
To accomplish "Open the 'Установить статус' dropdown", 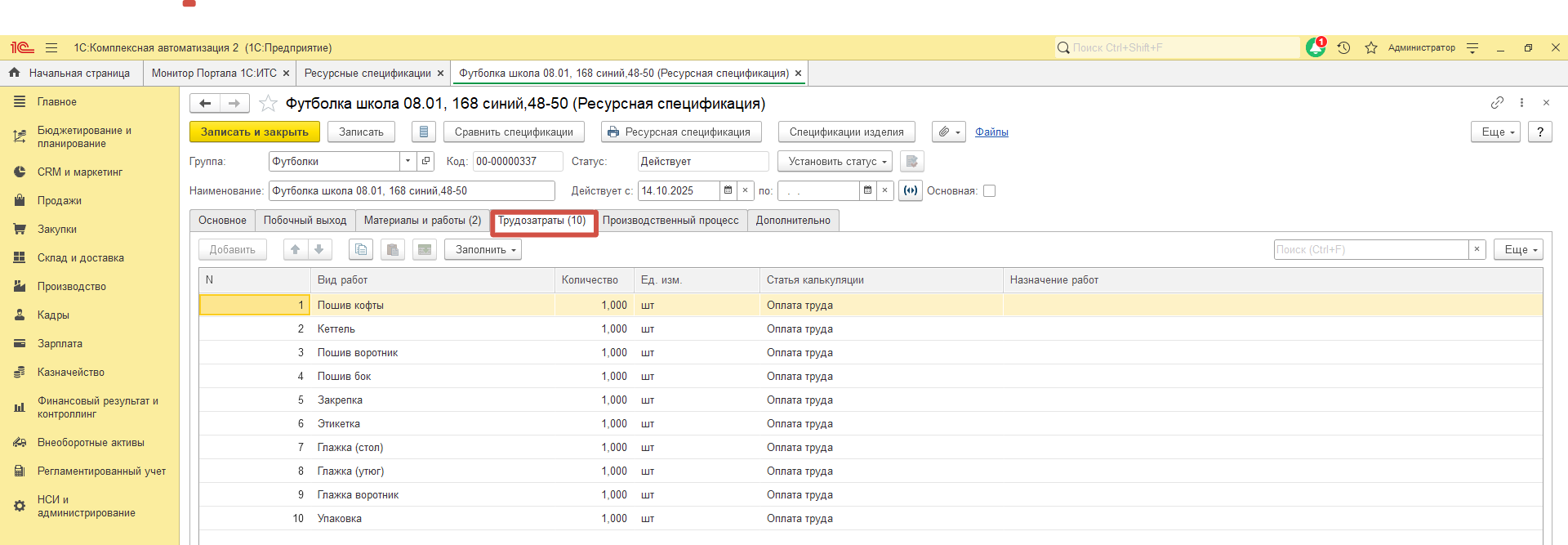I will tap(835, 162).
